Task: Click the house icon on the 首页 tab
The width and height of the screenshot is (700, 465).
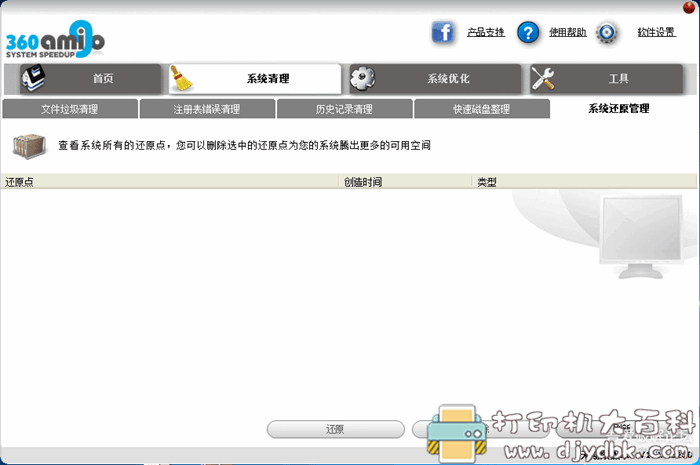Action: pyautogui.click(x=34, y=78)
